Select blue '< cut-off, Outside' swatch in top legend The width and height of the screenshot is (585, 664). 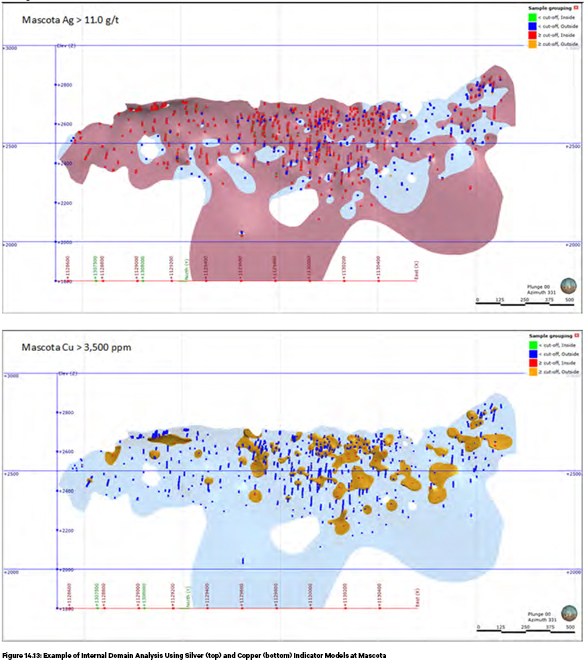coord(532,26)
